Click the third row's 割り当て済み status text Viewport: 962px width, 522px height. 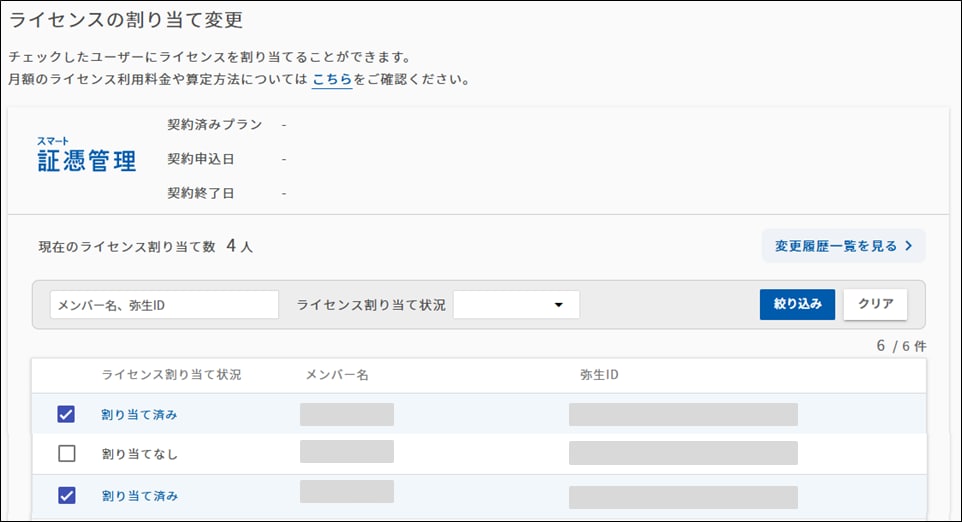(139, 495)
